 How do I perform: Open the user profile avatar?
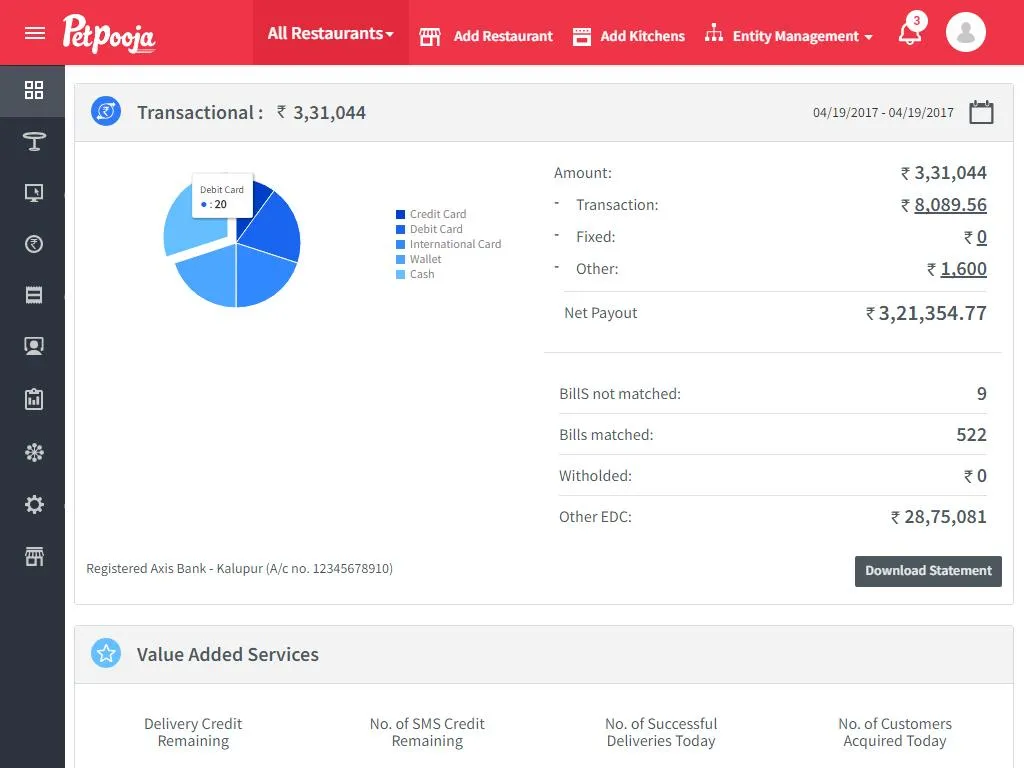[x=965, y=31]
